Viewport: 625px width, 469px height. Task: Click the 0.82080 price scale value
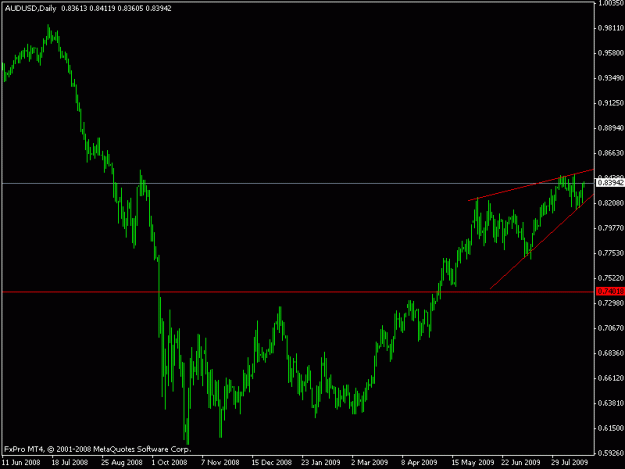click(611, 203)
